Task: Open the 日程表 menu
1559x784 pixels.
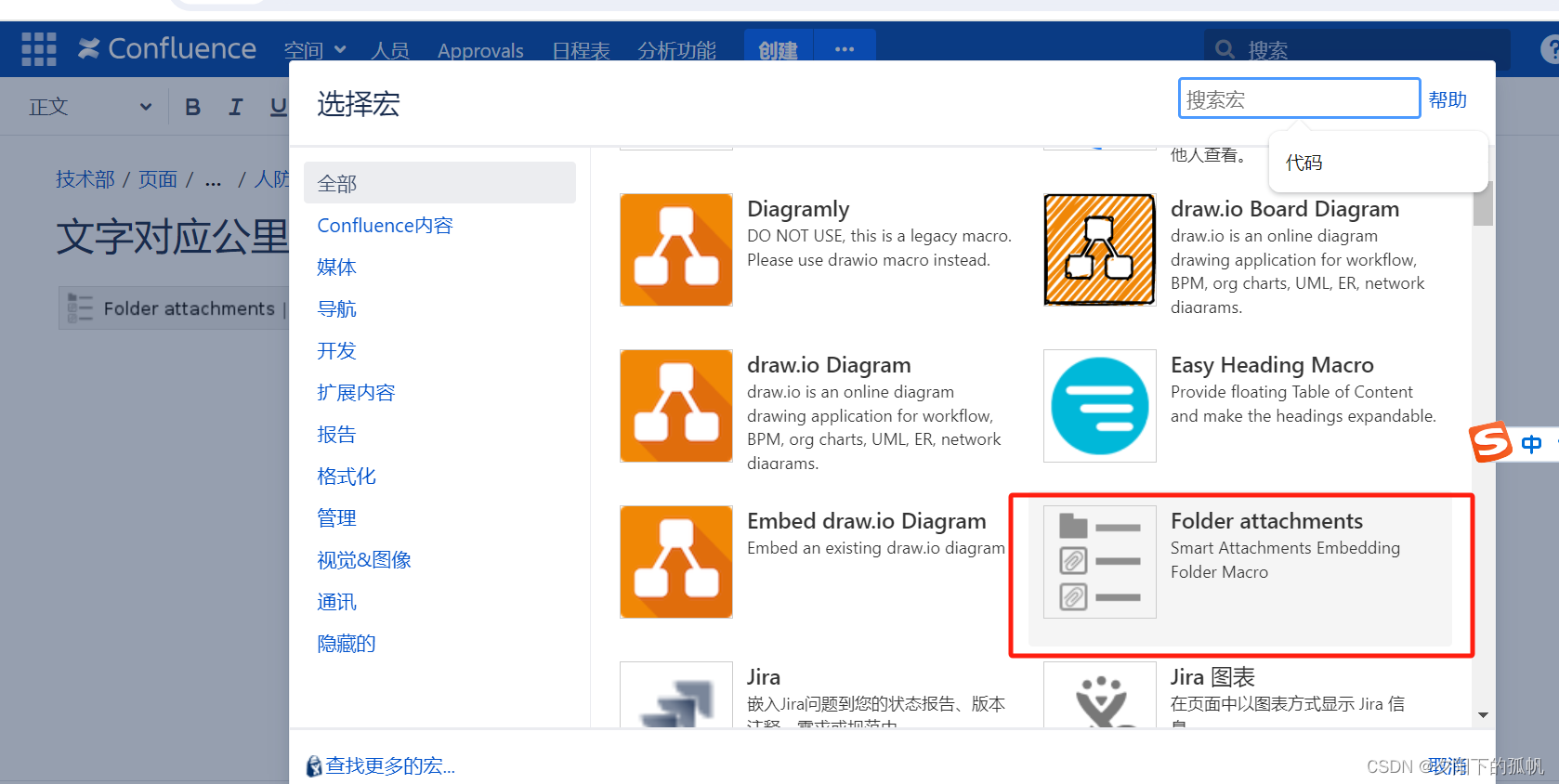Action: (581, 50)
